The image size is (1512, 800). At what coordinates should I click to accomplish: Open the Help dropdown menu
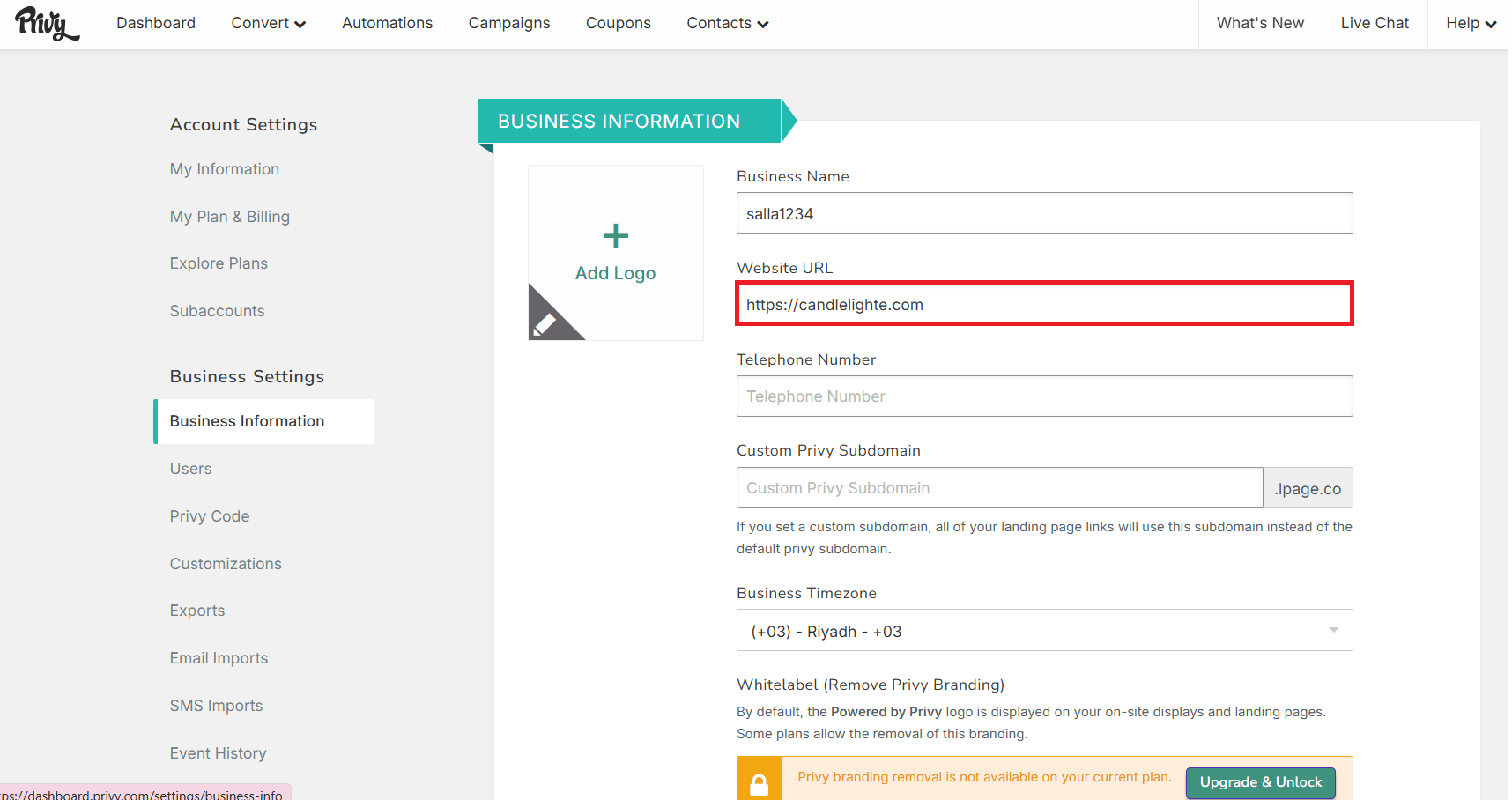point(1470,24)
